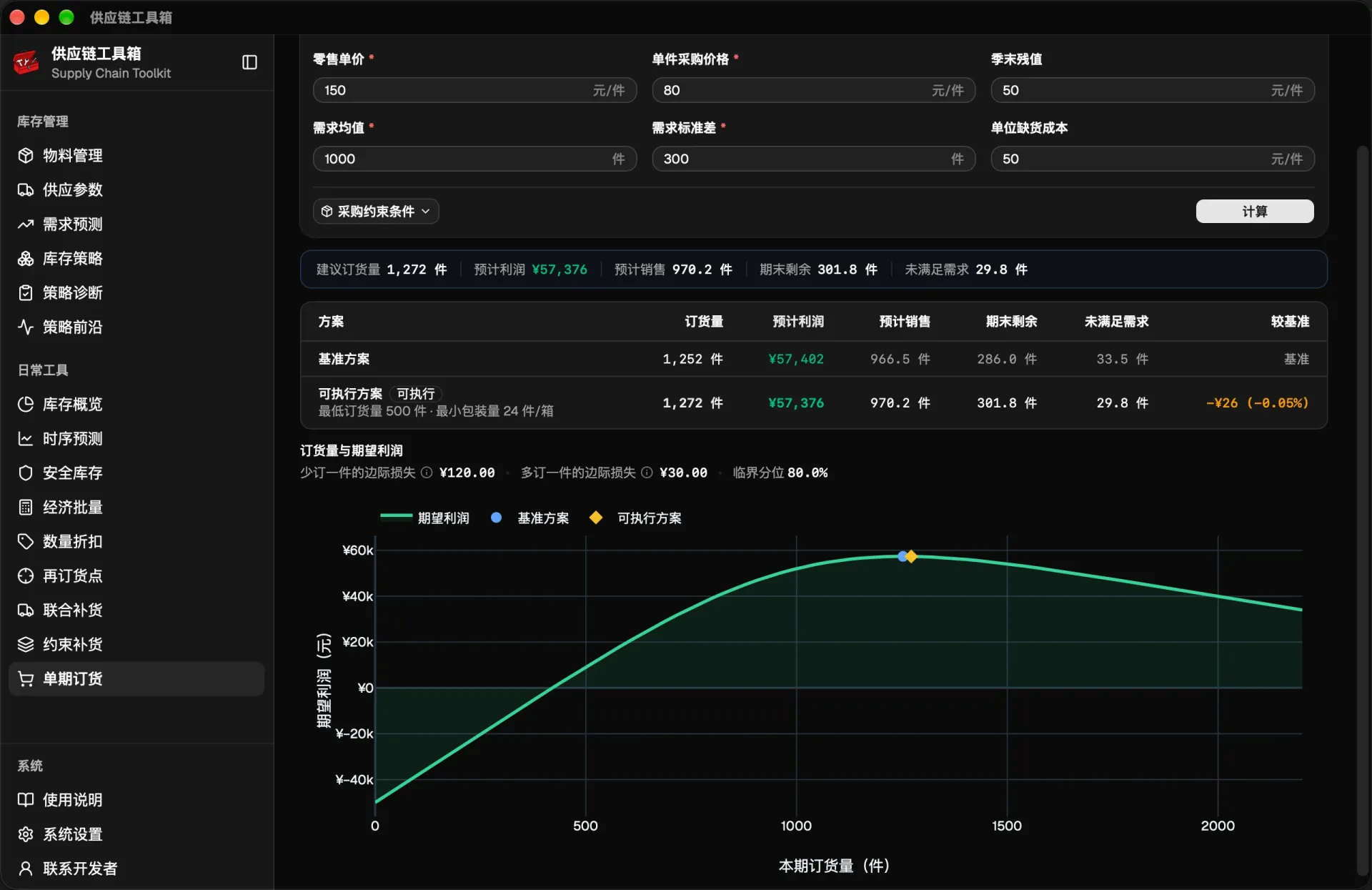1372x890 pixels.
Task: Click the 库存策略 boxes icon
Action: pyautogui.click(x=26, y=258)
